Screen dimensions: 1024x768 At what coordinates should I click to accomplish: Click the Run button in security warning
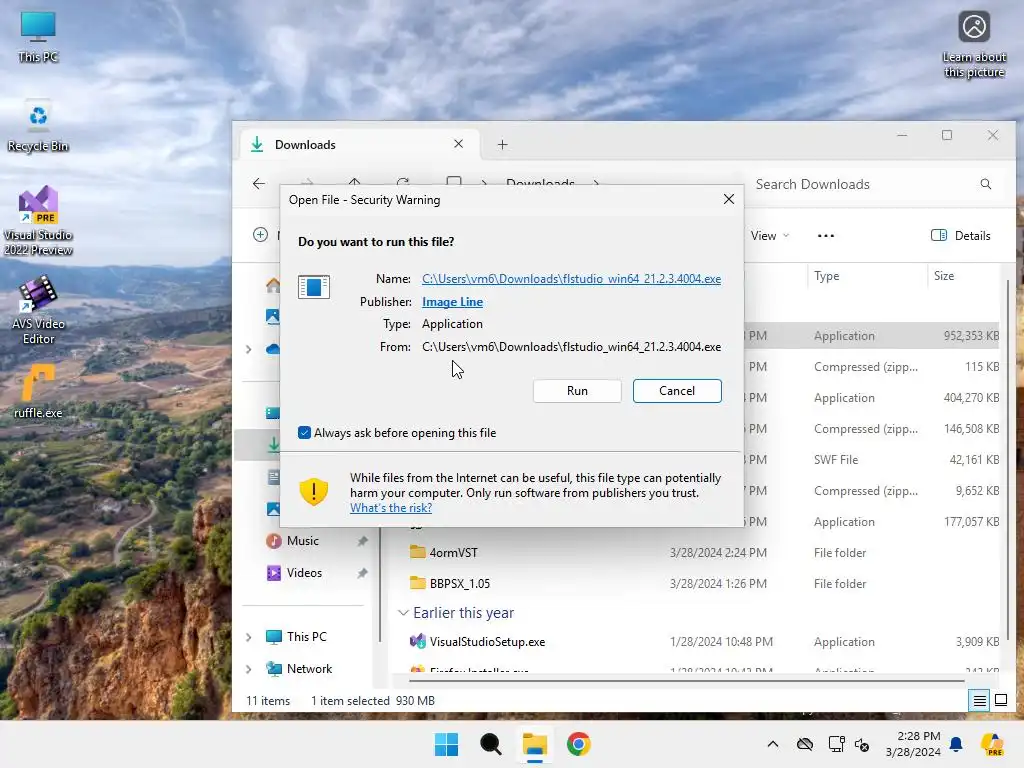(577, 391)
